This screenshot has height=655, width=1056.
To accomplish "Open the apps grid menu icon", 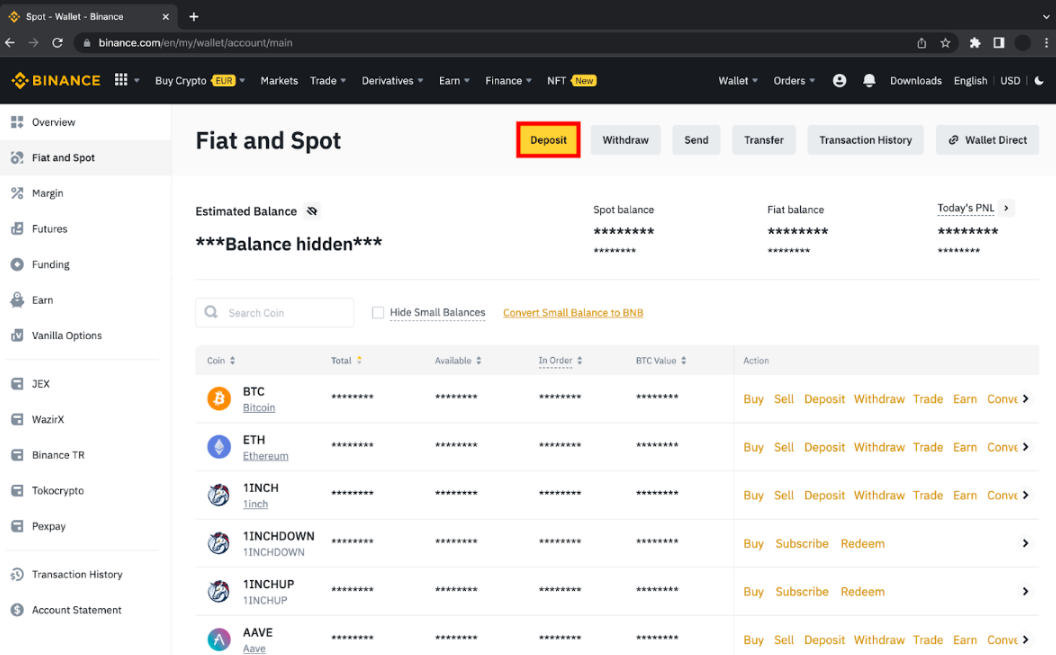I will pyautogui.click(x=121, y=80).
